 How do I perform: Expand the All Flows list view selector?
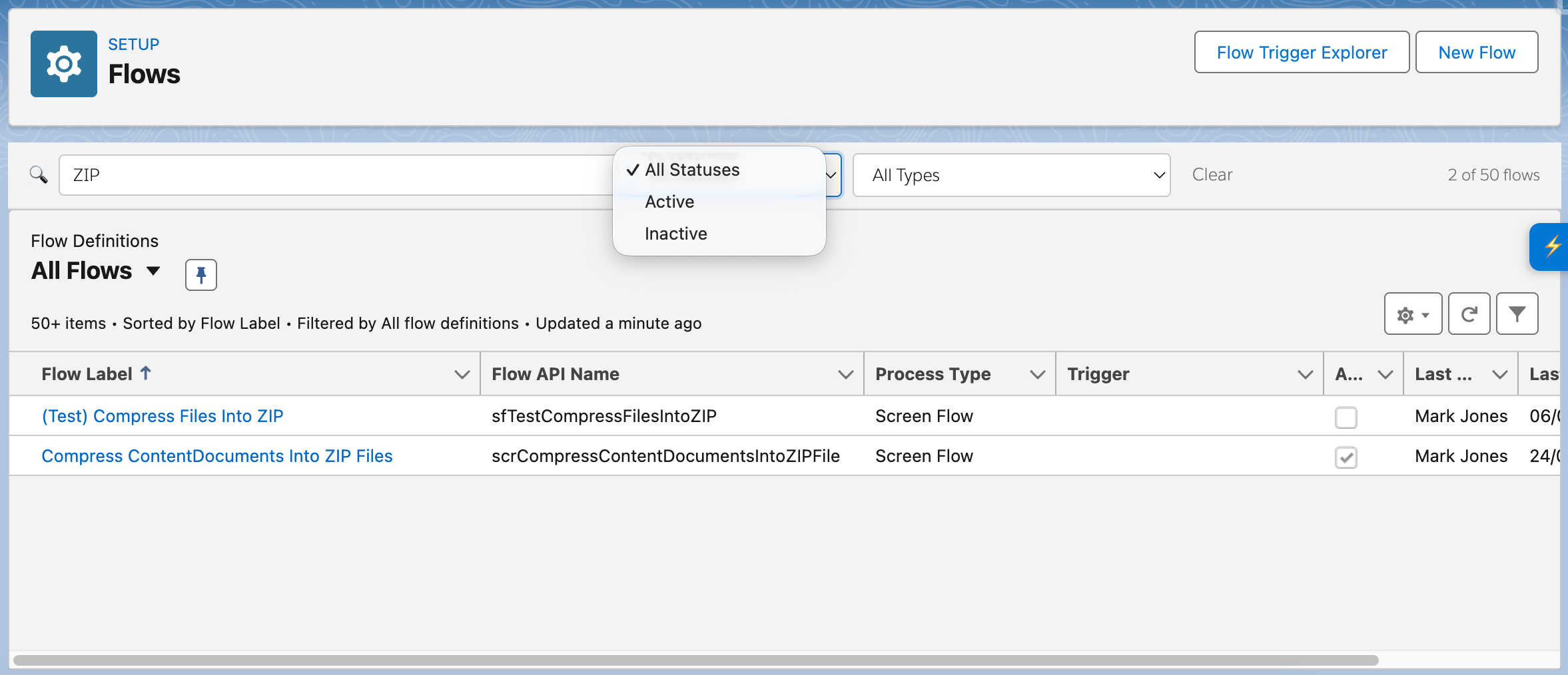pyautogui.click(x=153, y=271)
